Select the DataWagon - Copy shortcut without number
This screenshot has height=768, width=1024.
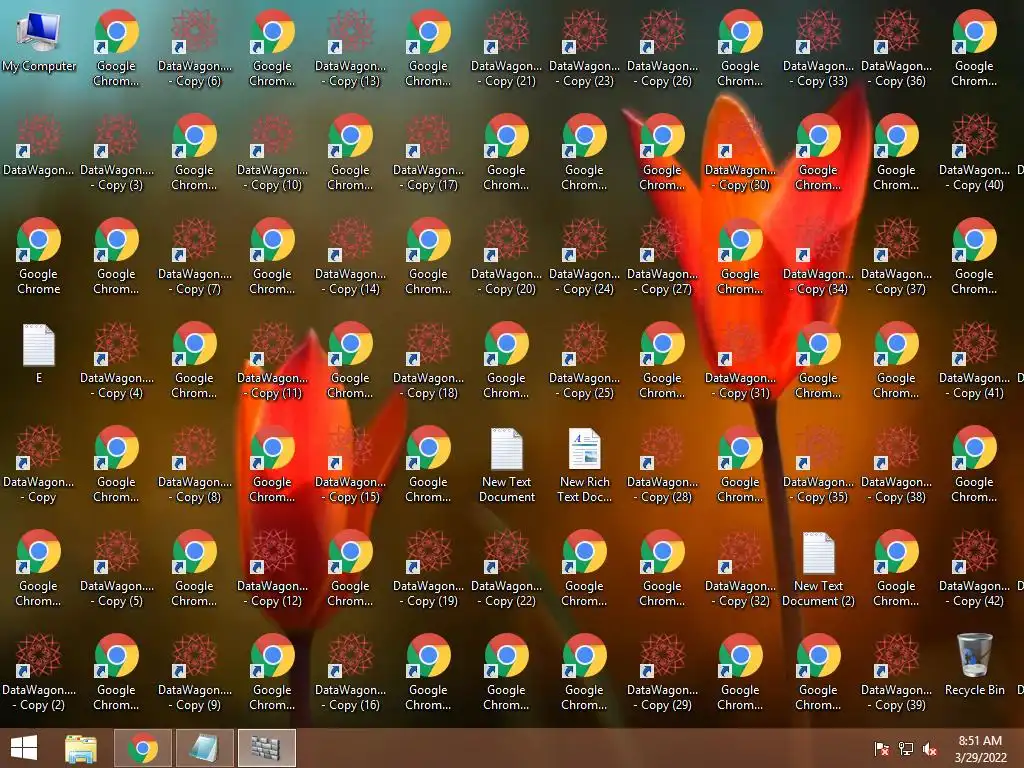click(x=39, y=464)
